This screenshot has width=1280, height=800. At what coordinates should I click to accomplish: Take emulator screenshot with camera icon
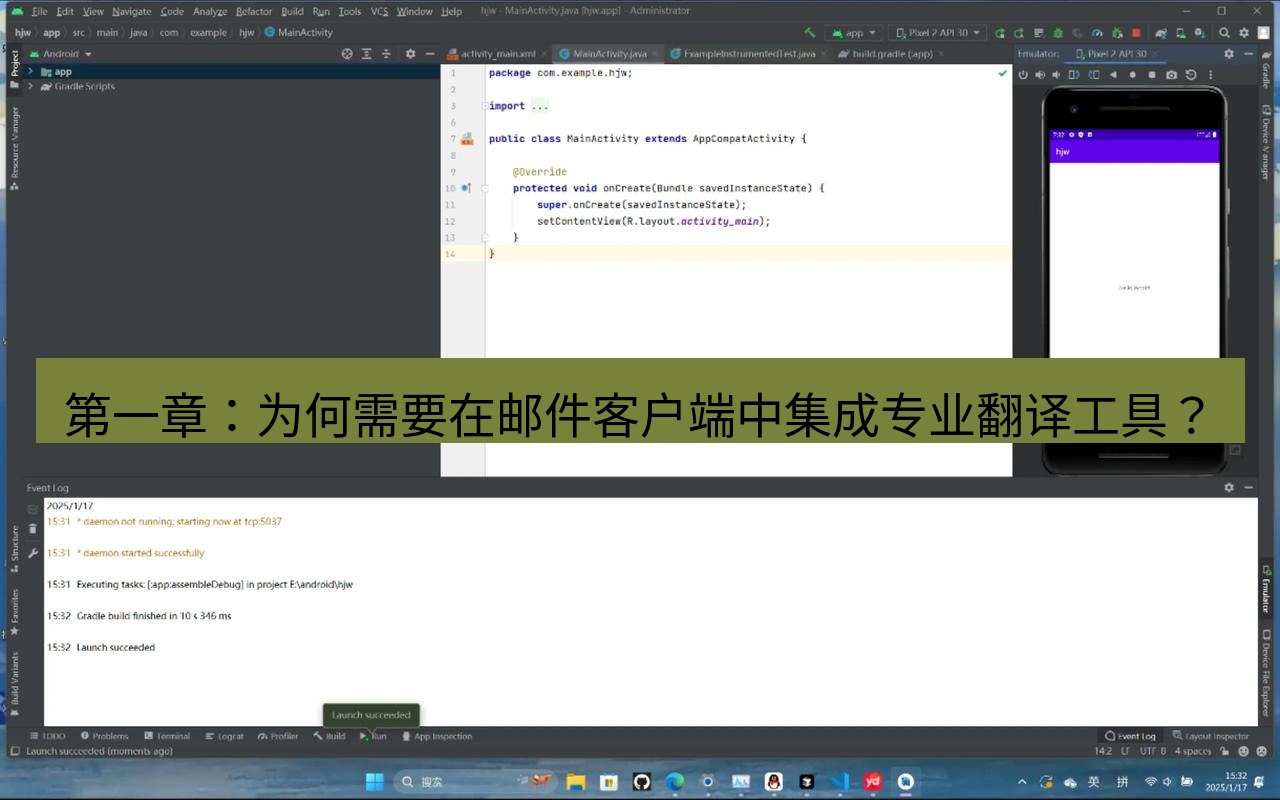1171,74
